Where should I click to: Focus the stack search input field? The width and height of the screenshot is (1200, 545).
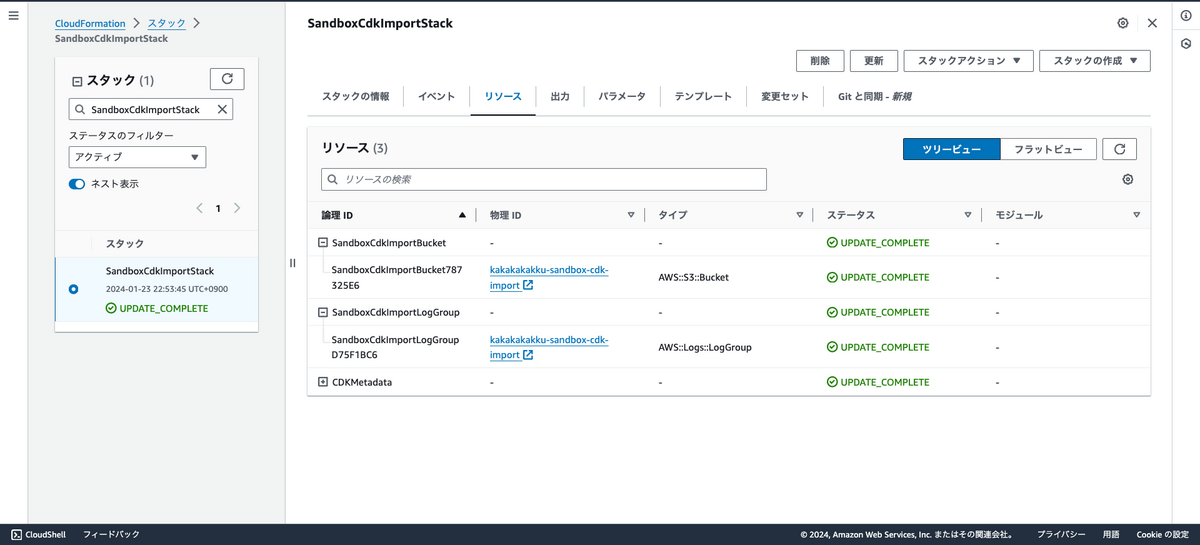pyautogui.click(x=150, y=109)
